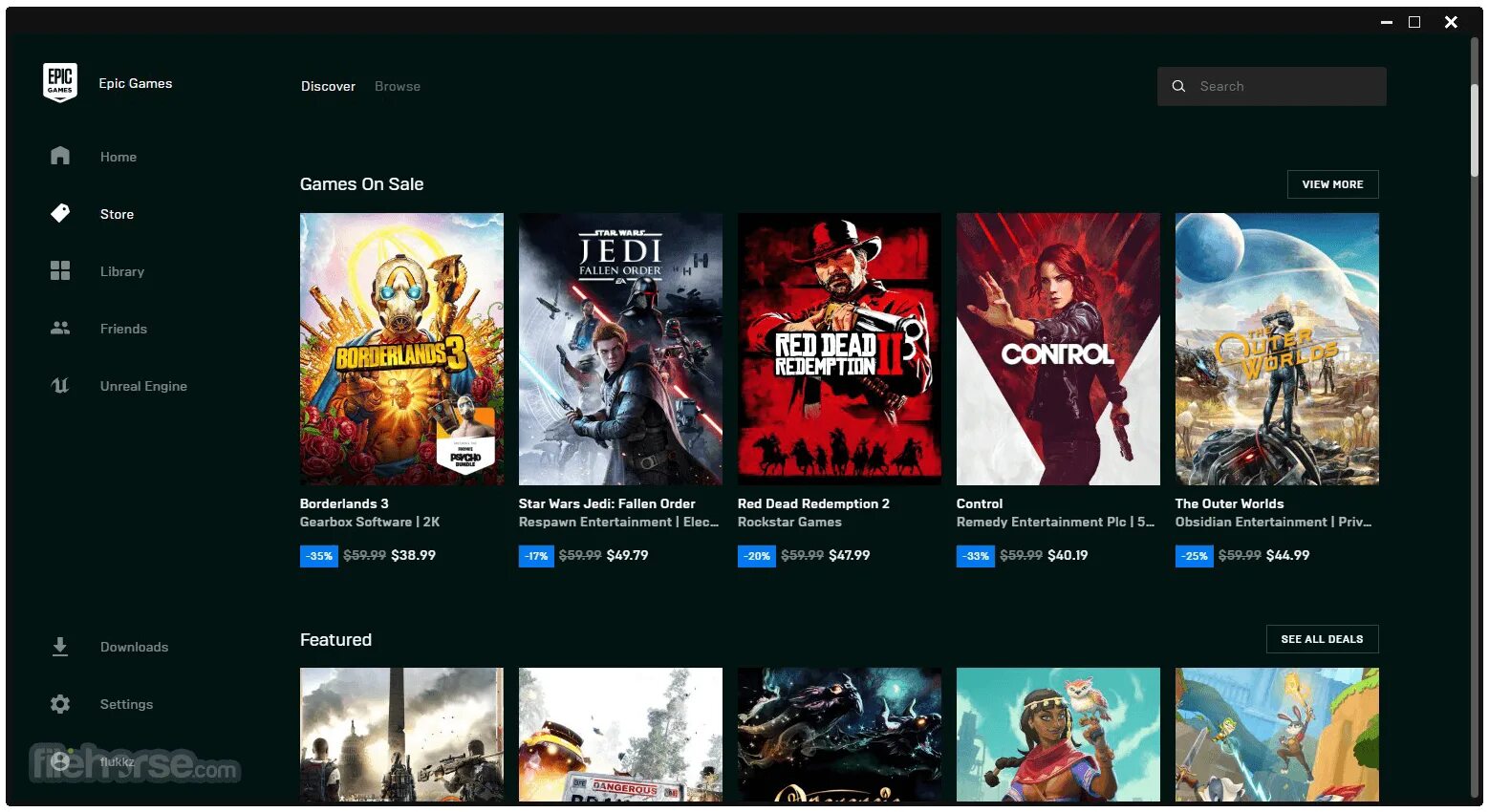Maximize the Epic Games launcher window

click(1414, 22)
